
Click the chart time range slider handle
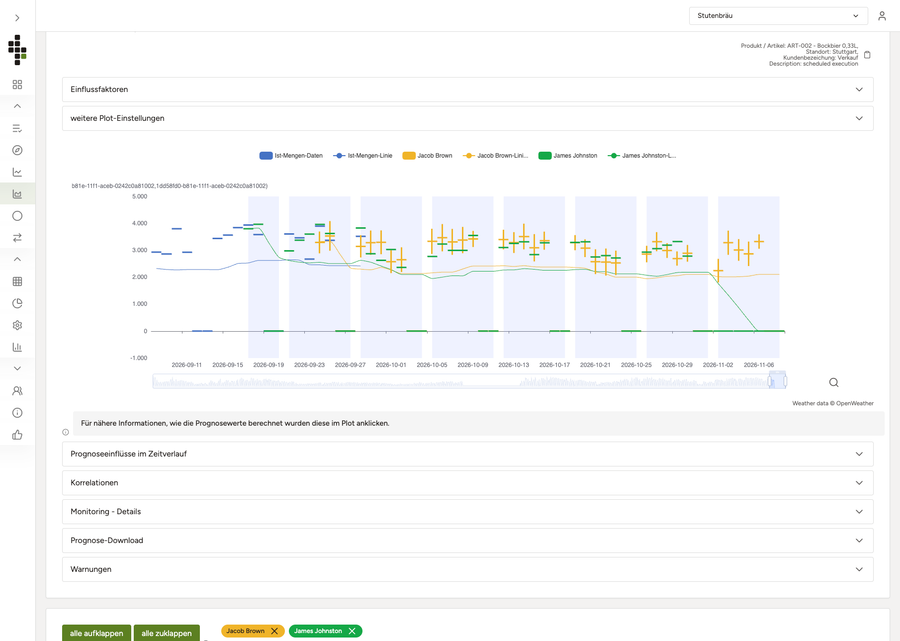(777, 380)
